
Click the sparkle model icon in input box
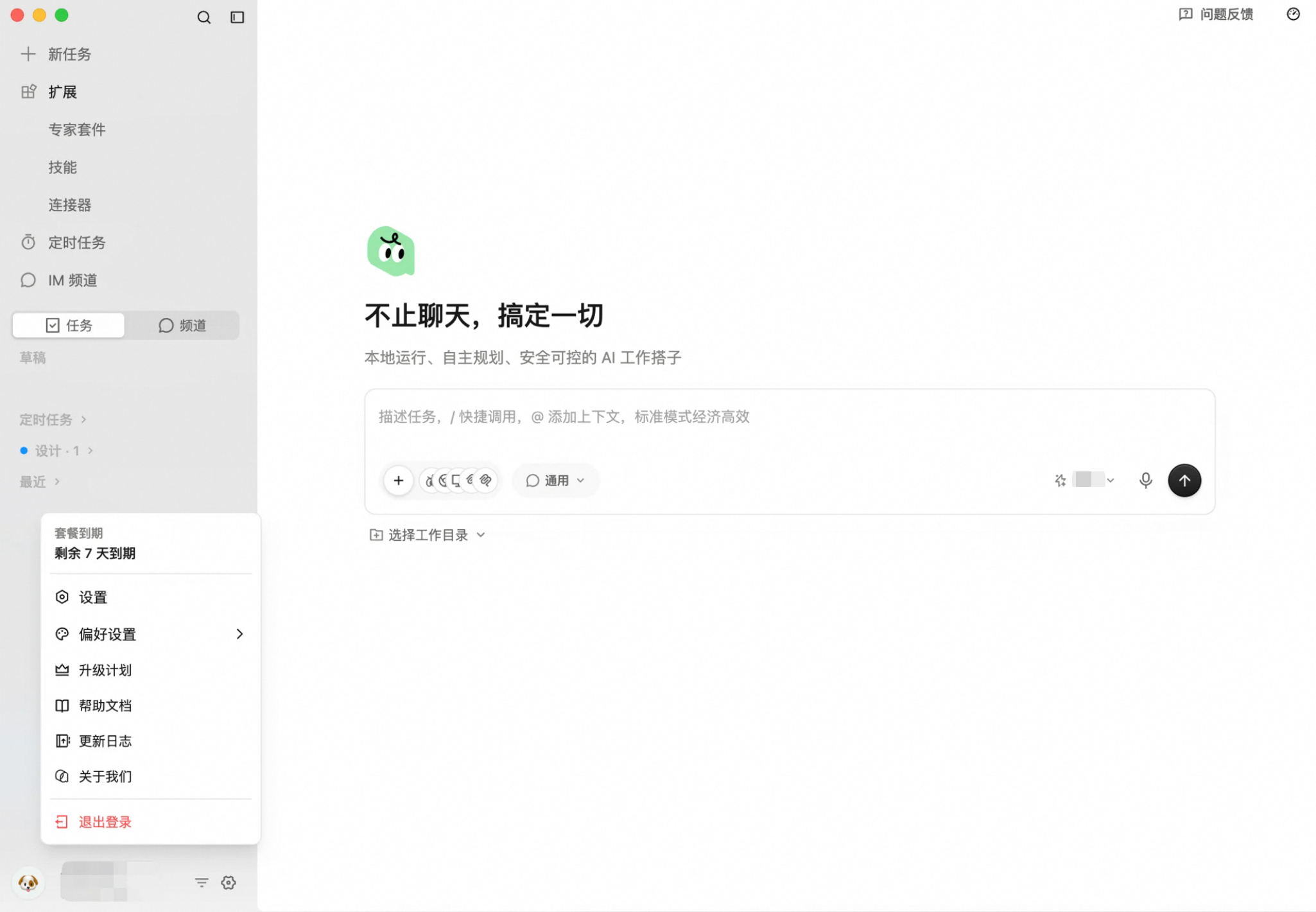1060,480
